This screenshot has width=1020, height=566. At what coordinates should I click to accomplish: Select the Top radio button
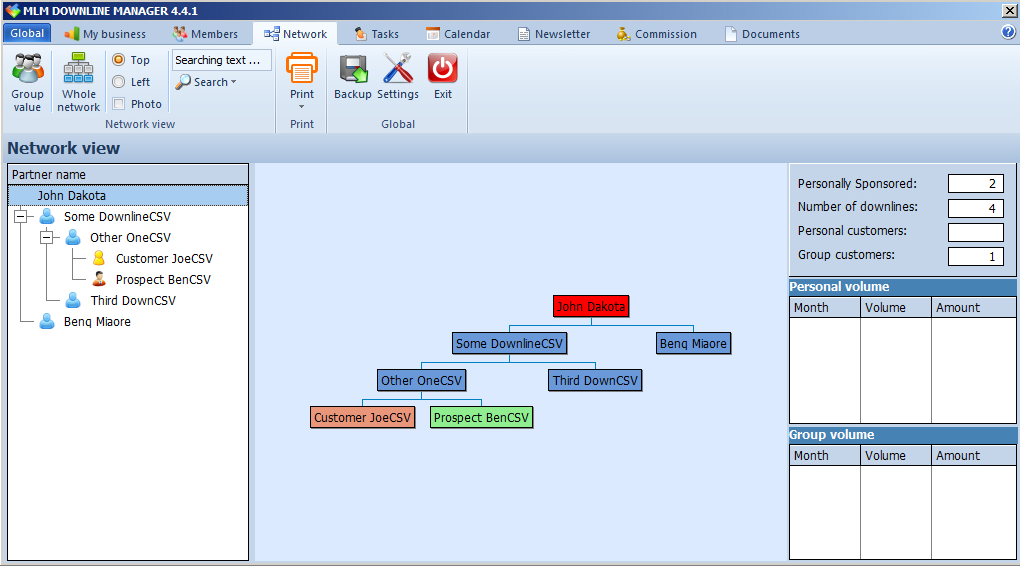tap(119, 60)
